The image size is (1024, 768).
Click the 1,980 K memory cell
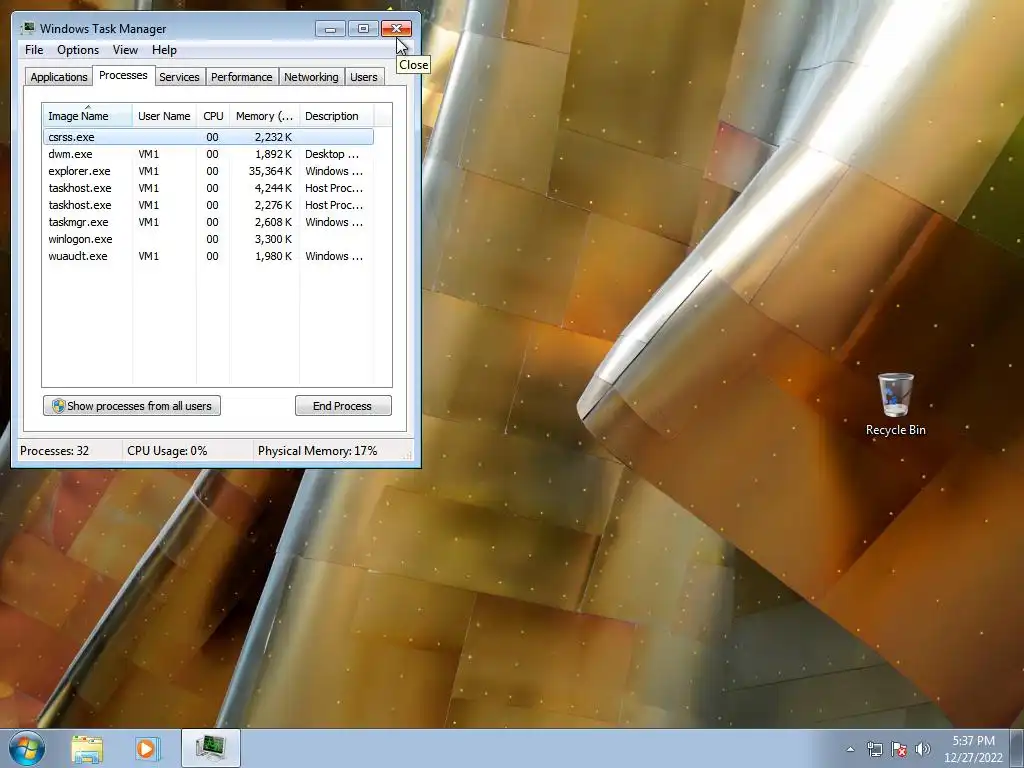click(274, 256)
